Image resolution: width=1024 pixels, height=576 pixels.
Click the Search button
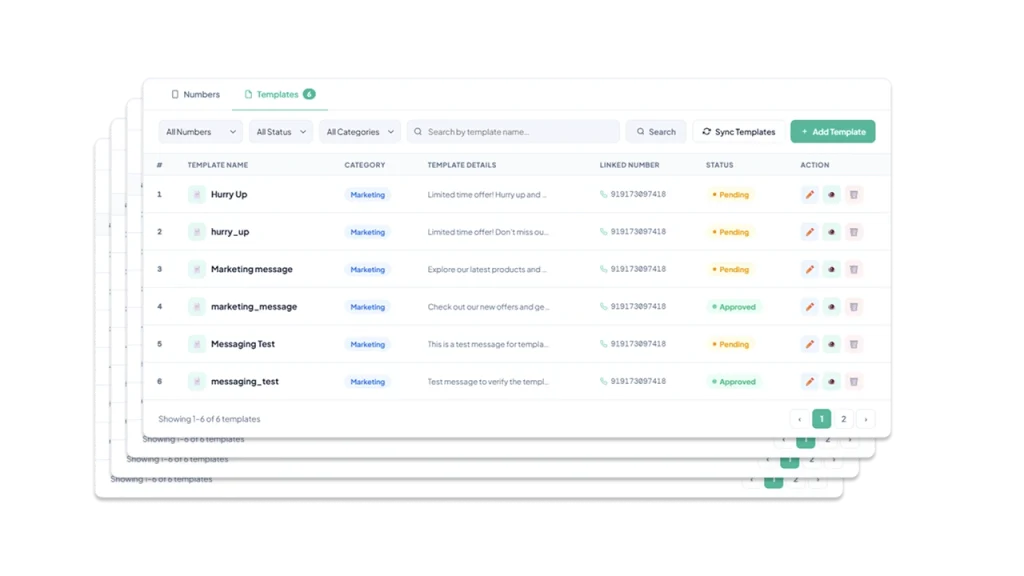(x=655, y=132)
